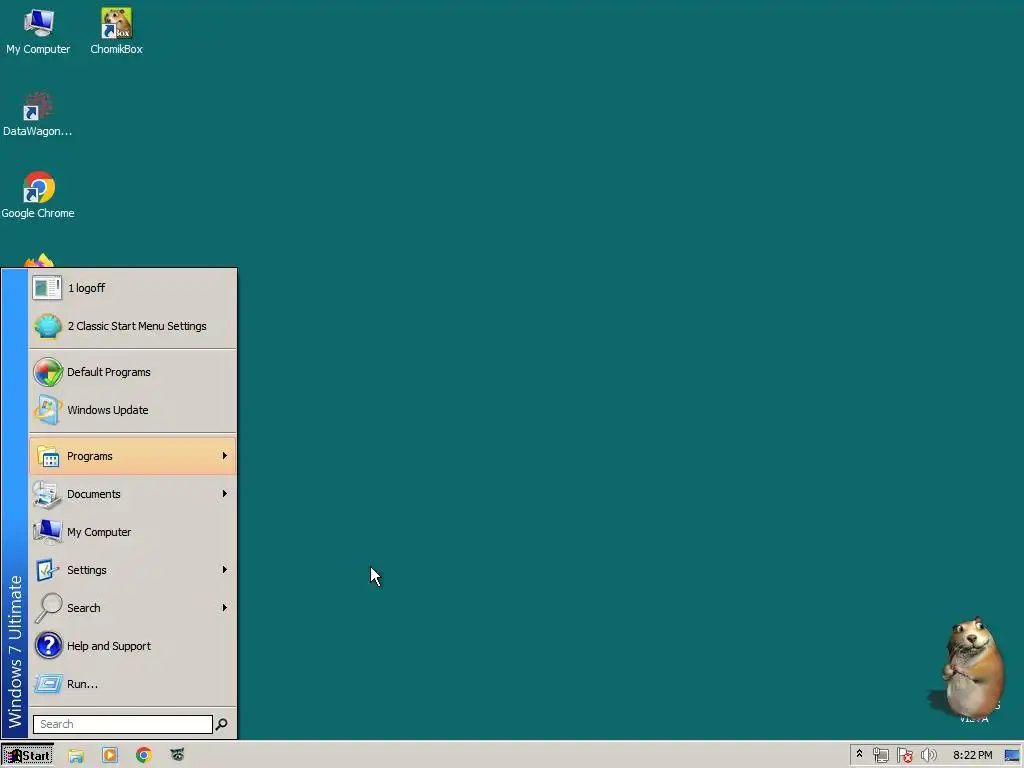The image size is (1024, 768).
Task: Select the 1 logoff start menu entry
Action: pos(133,288)
